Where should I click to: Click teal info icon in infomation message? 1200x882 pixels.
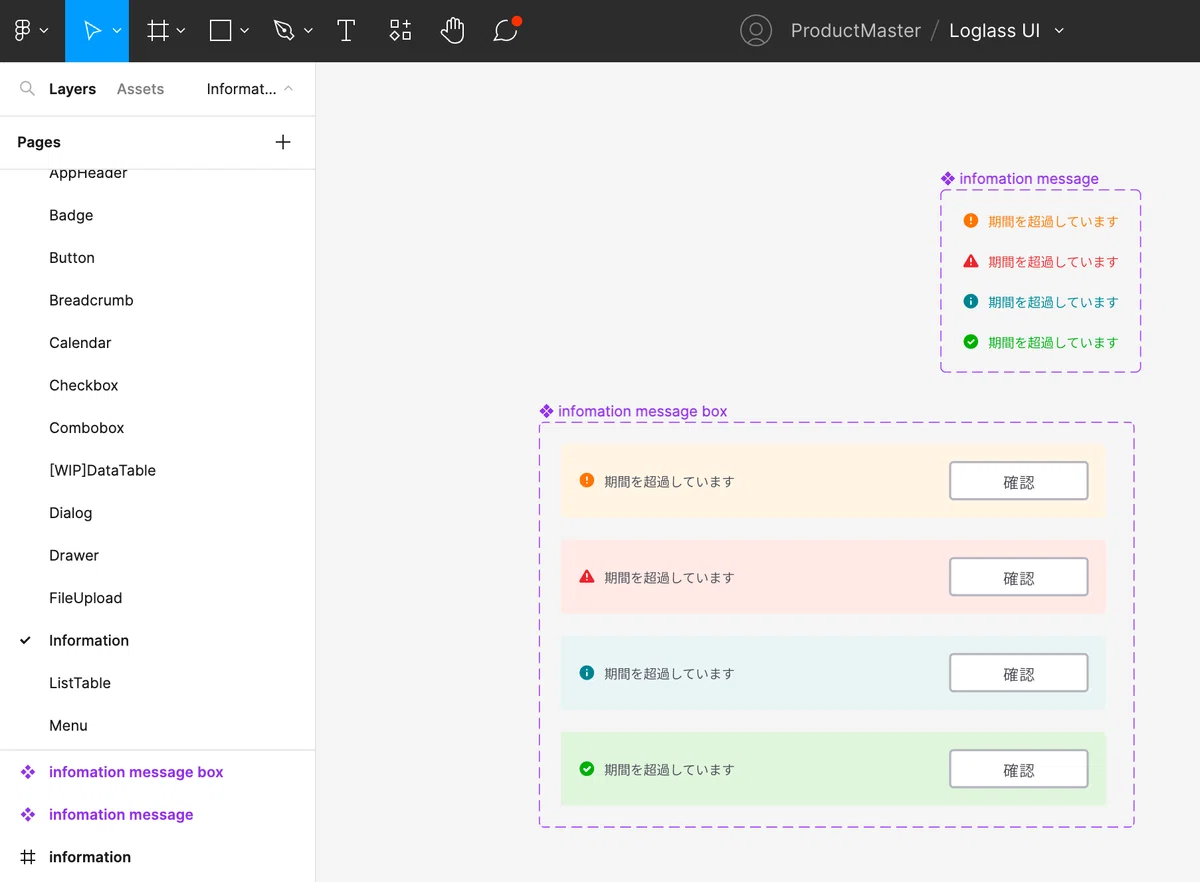click(x=970, y=301)
